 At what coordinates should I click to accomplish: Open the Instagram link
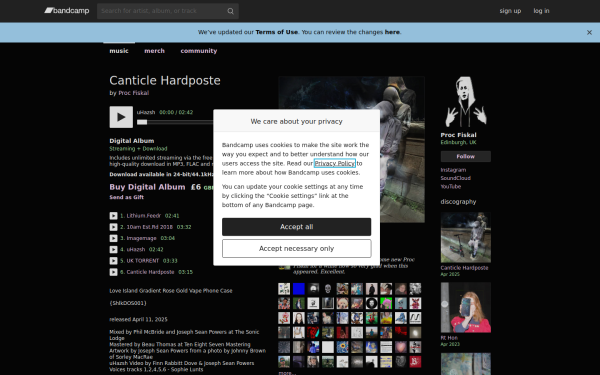453,170
